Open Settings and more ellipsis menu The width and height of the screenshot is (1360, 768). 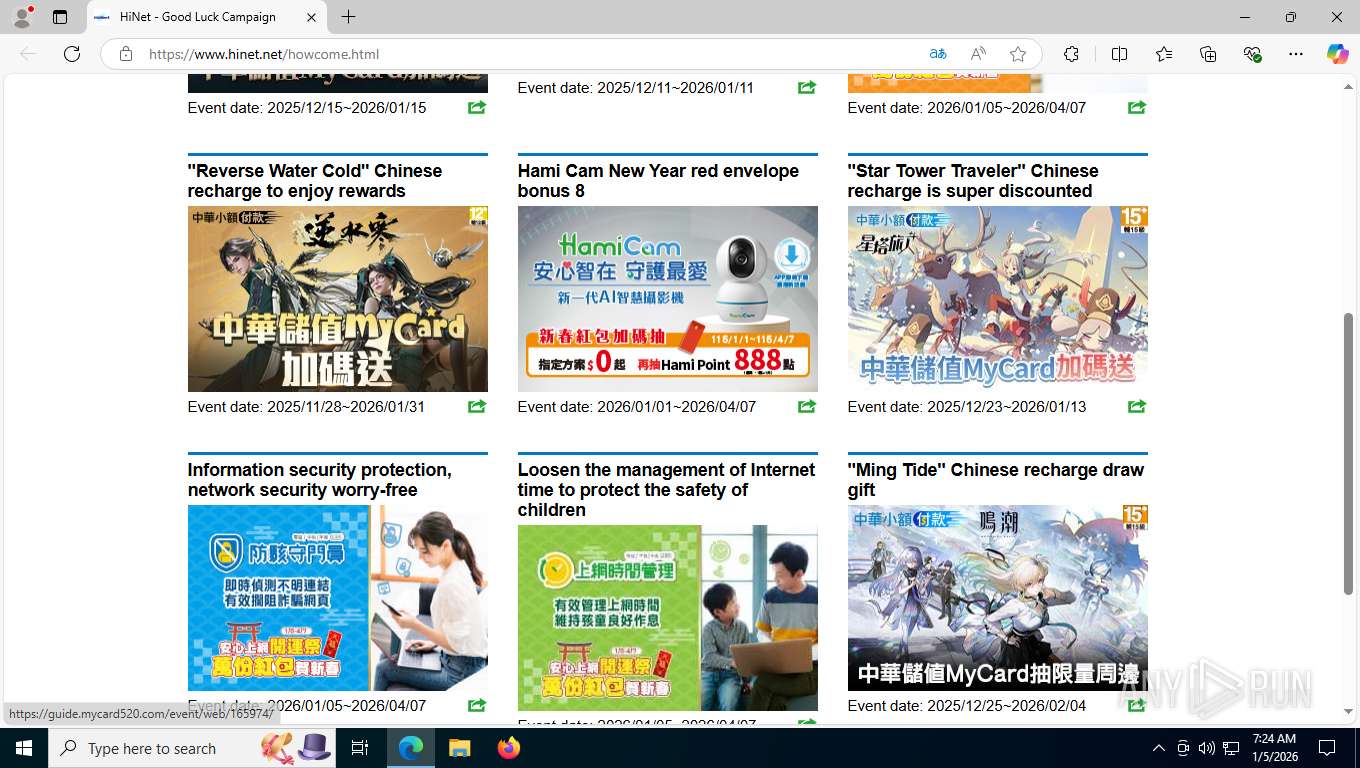[x=1296, y=54]
